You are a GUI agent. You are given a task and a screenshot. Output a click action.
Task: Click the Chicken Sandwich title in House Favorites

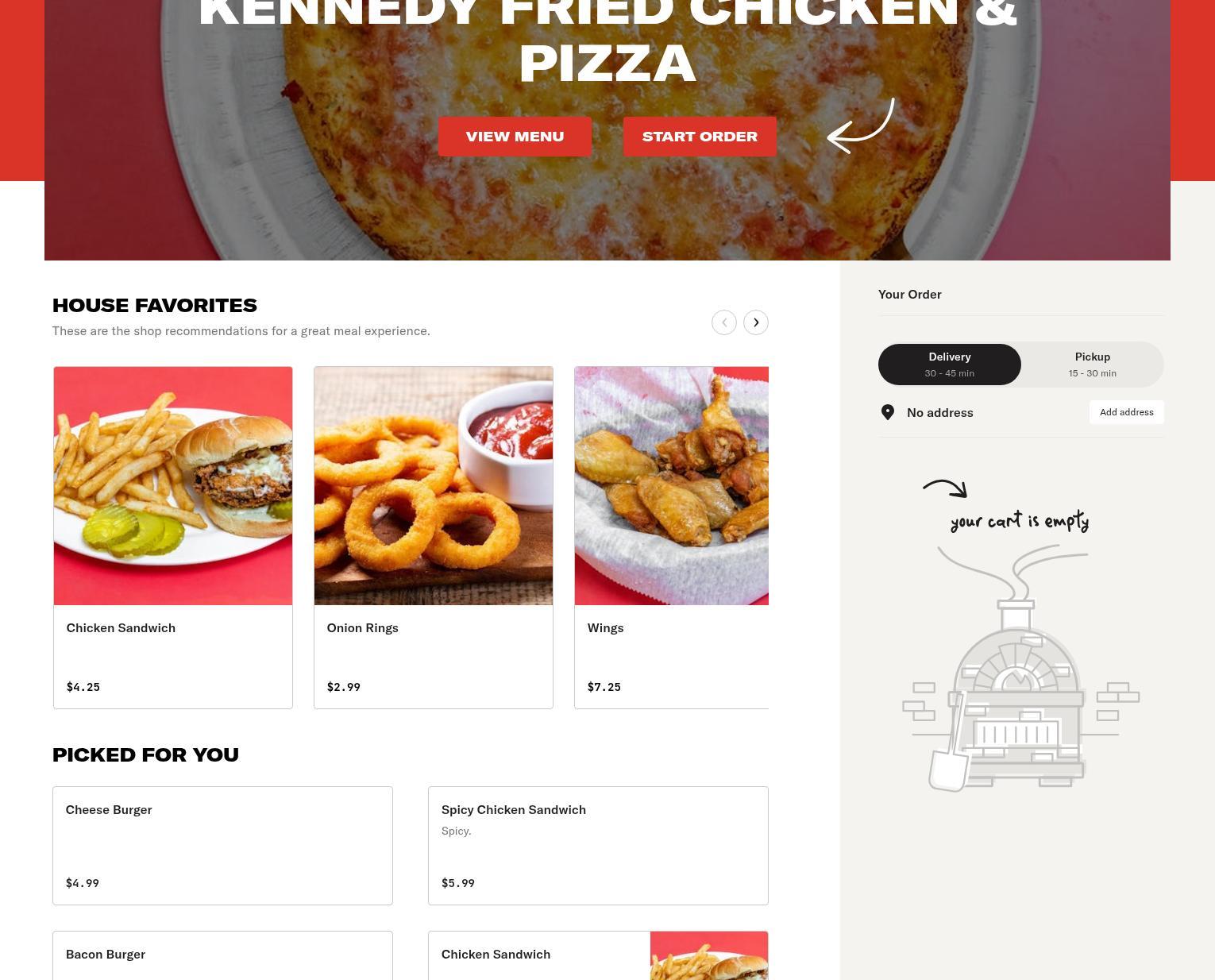coord(121,627)
